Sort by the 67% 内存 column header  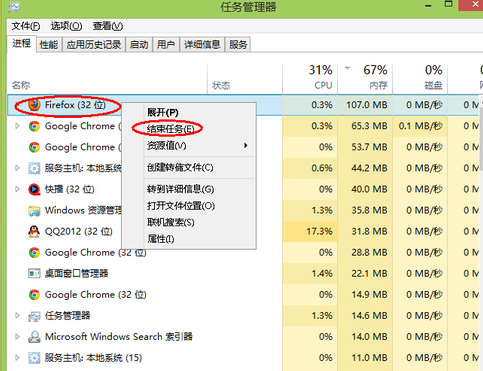pos(365,78)
